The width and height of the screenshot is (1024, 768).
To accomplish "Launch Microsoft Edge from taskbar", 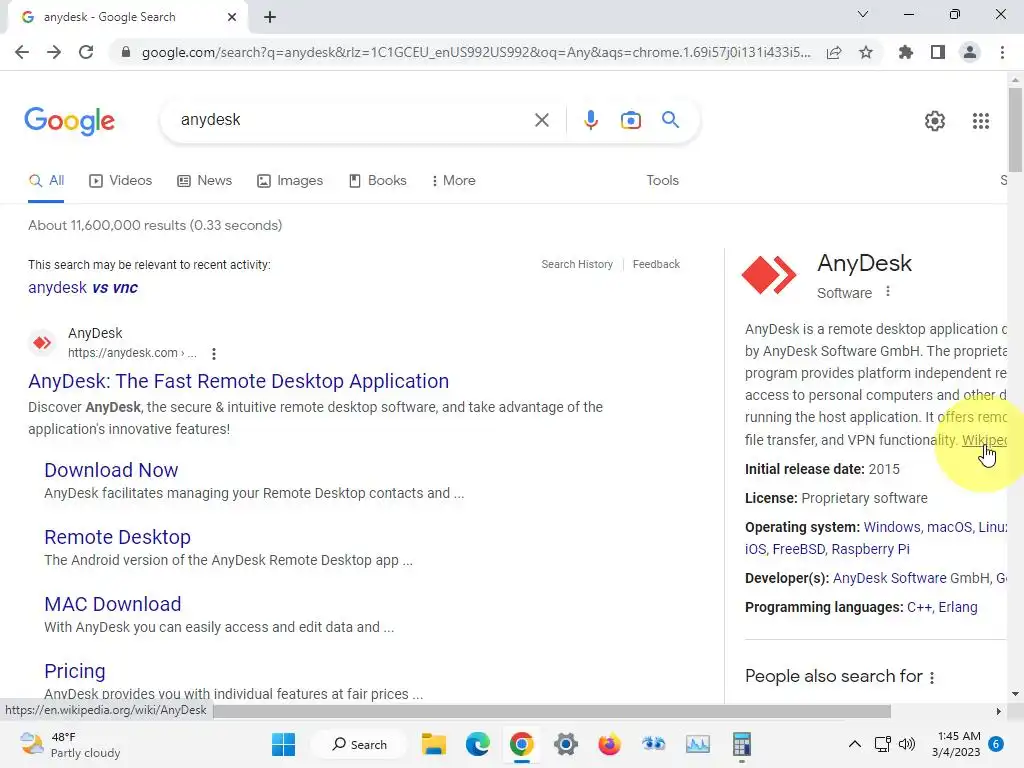I will [x=477, y=744].
